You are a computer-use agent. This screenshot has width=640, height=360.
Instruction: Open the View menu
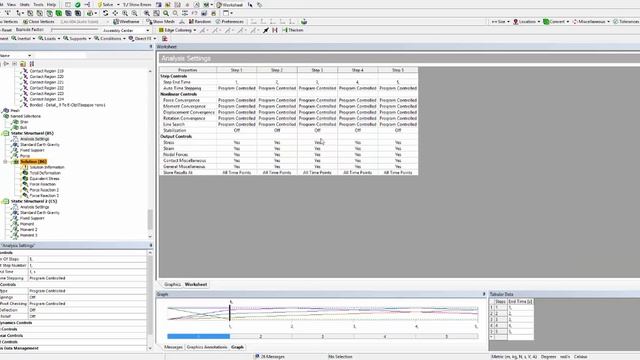[11, 4]
